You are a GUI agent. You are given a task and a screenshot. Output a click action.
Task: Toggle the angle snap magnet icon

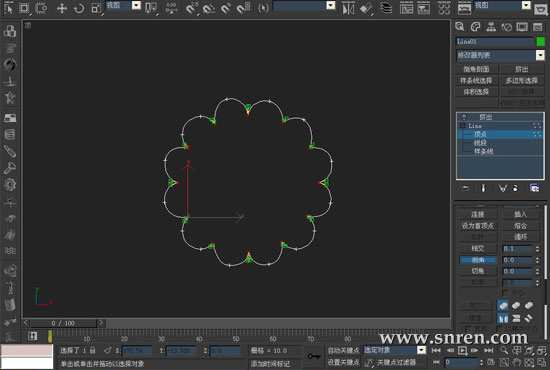coord(209,8)
